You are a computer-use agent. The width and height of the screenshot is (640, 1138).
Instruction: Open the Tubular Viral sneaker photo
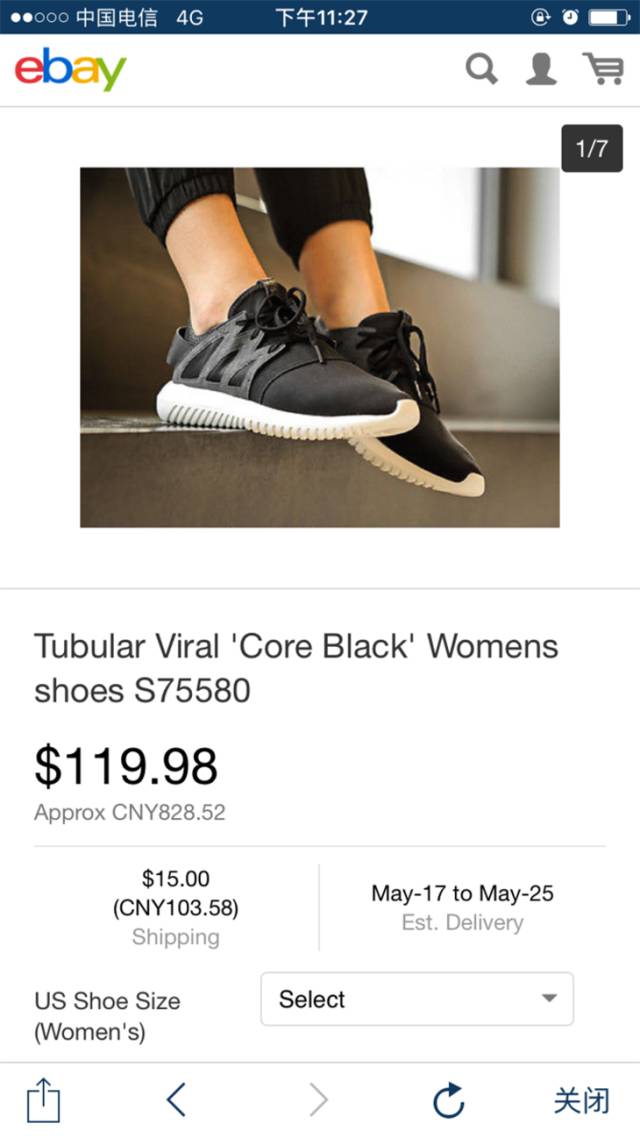coord(320,348)
